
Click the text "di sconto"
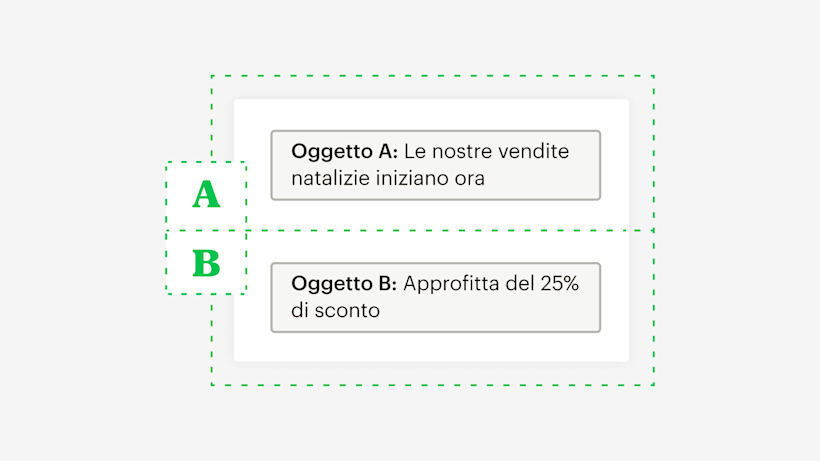pyautogui.click(x=335, y=311)
